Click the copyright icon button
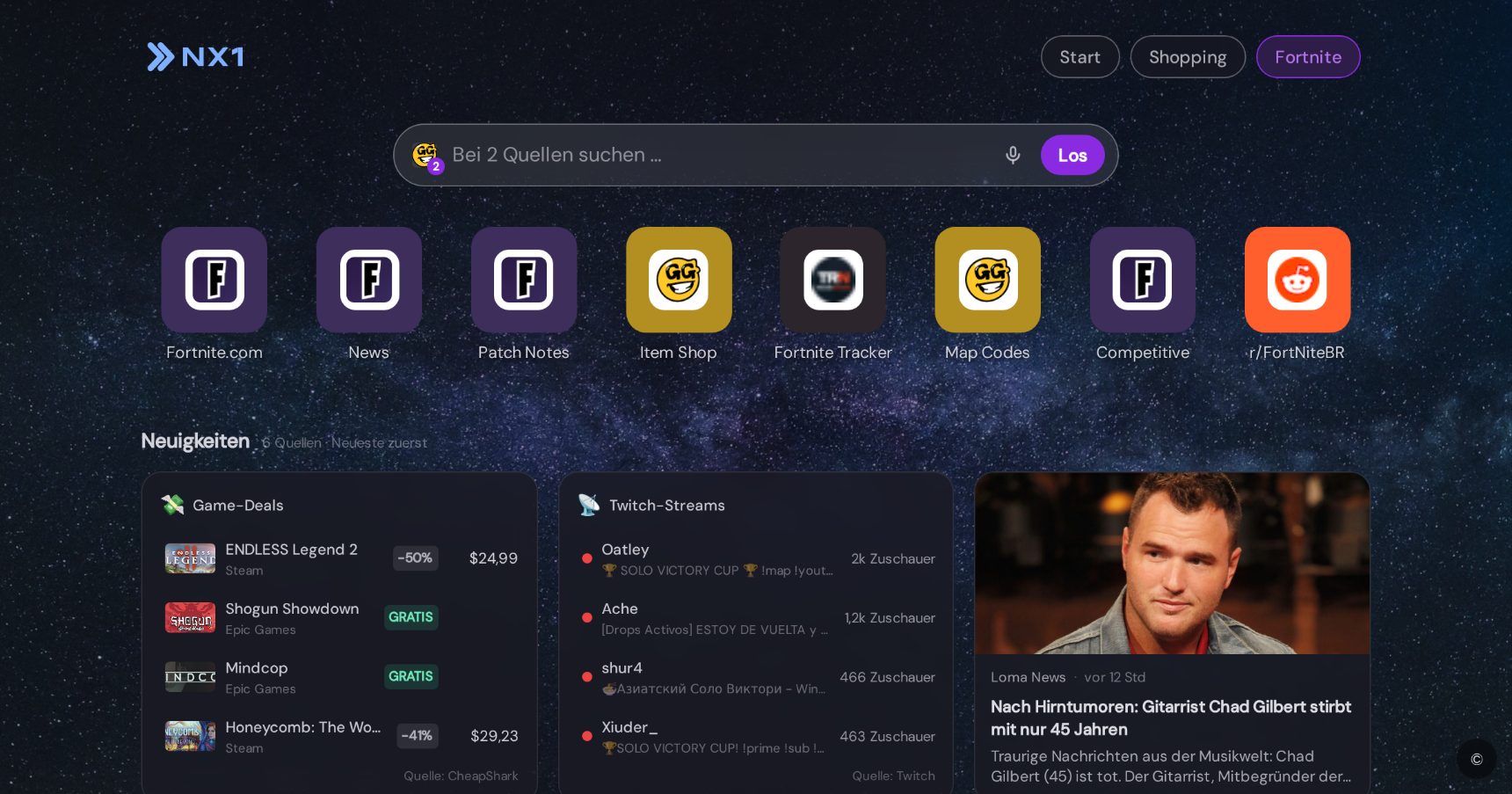Image resolution: width=1512 pixels, height=794 pixels. click(x=1477, y=759)
